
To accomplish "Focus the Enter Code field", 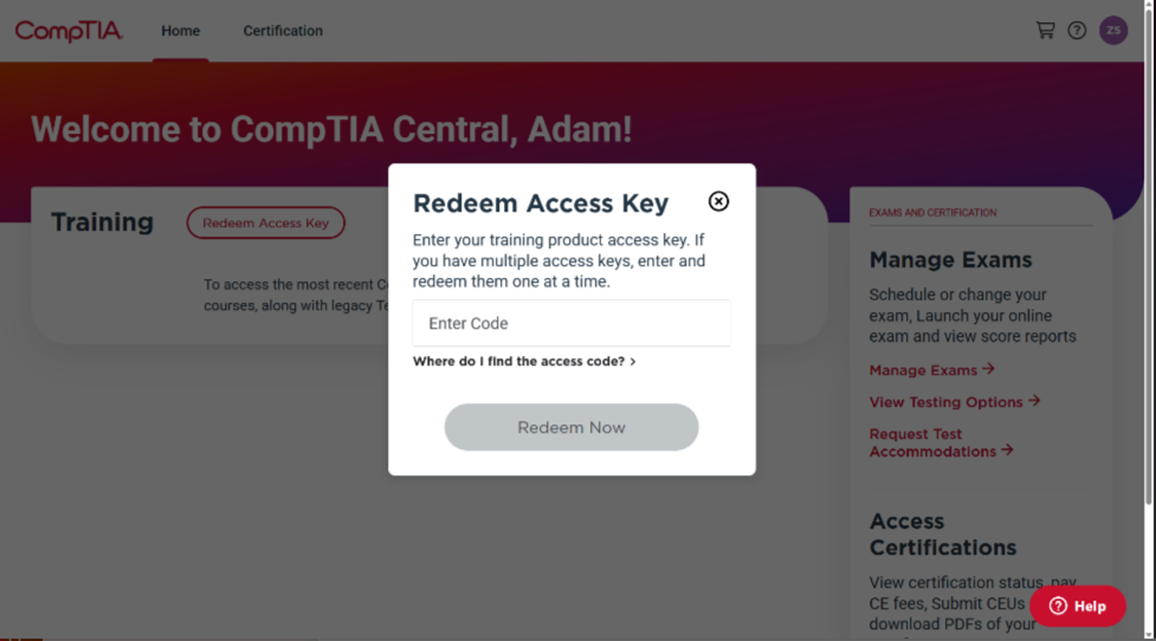I will point(571,323).
